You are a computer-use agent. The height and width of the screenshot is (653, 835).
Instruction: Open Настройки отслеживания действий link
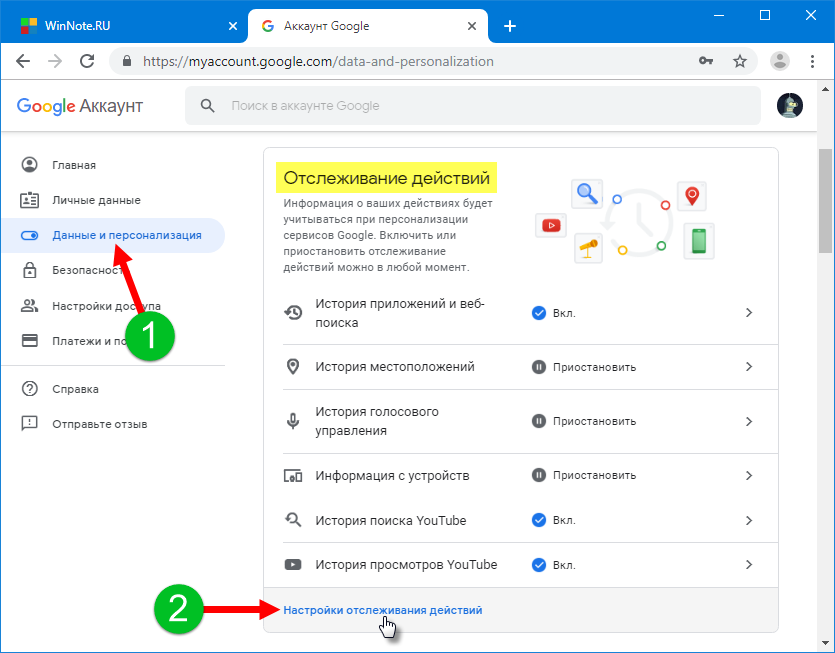(382, 610)
